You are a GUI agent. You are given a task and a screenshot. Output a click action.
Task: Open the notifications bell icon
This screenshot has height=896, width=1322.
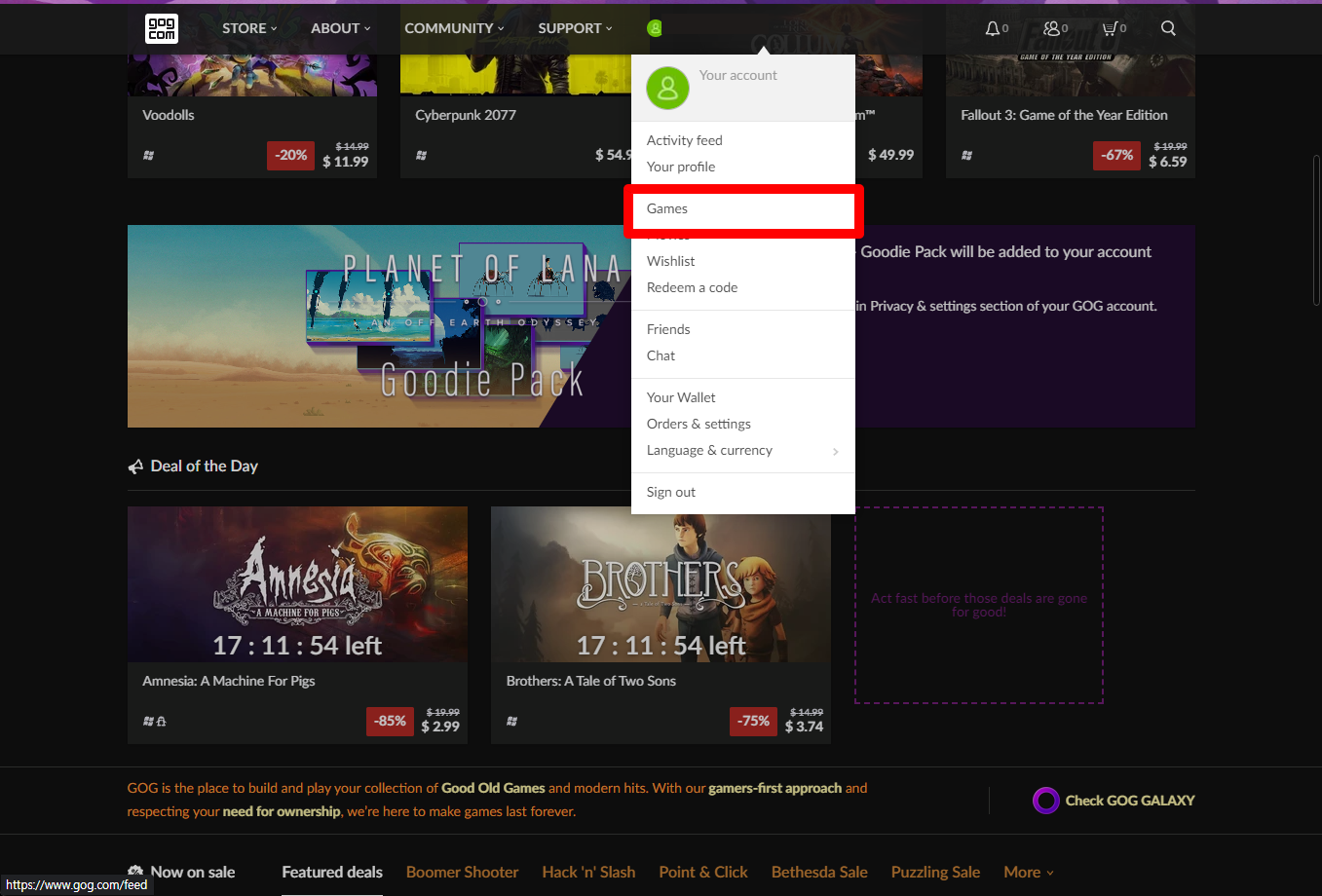pyautogui.click(x=992, y=28)
